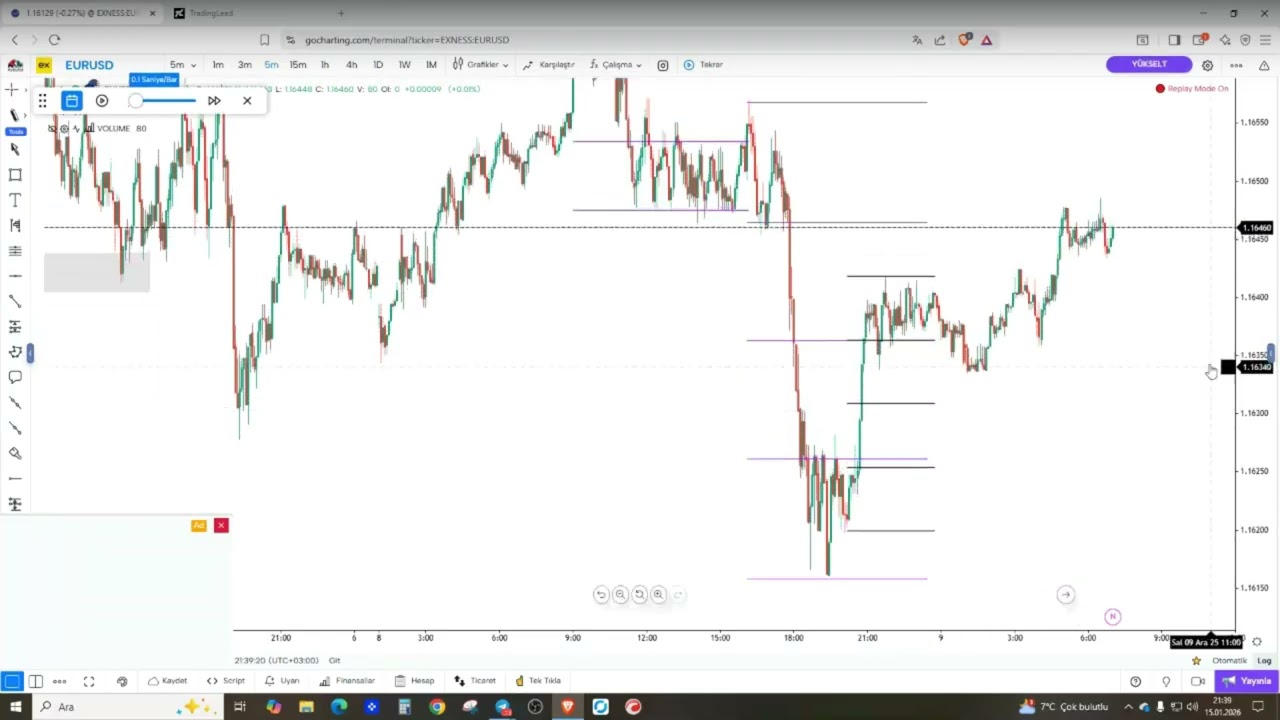Viewport: 1280px width, 720px height.
Task: Select the Text annotation tool
Action: pyautogui.click(x=14, y=200)
